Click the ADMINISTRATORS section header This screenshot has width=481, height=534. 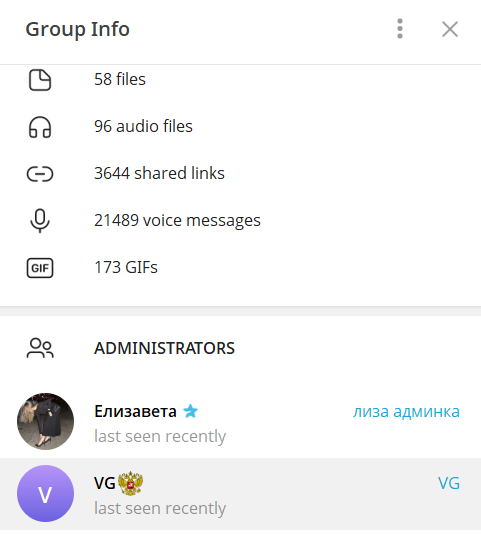[x=164, y=348]
